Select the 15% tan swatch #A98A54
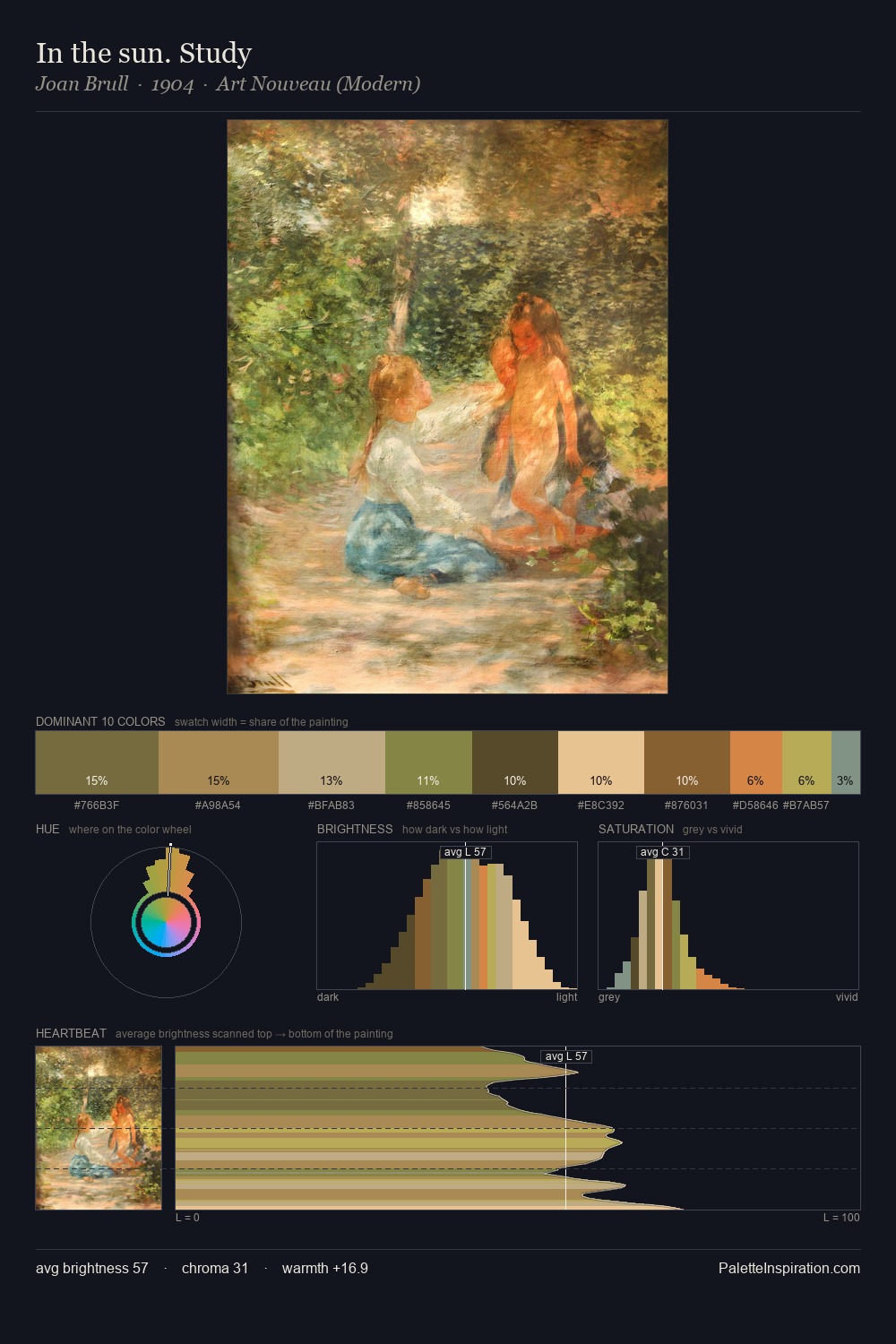 pyautogui.click(x=219, y=762)
